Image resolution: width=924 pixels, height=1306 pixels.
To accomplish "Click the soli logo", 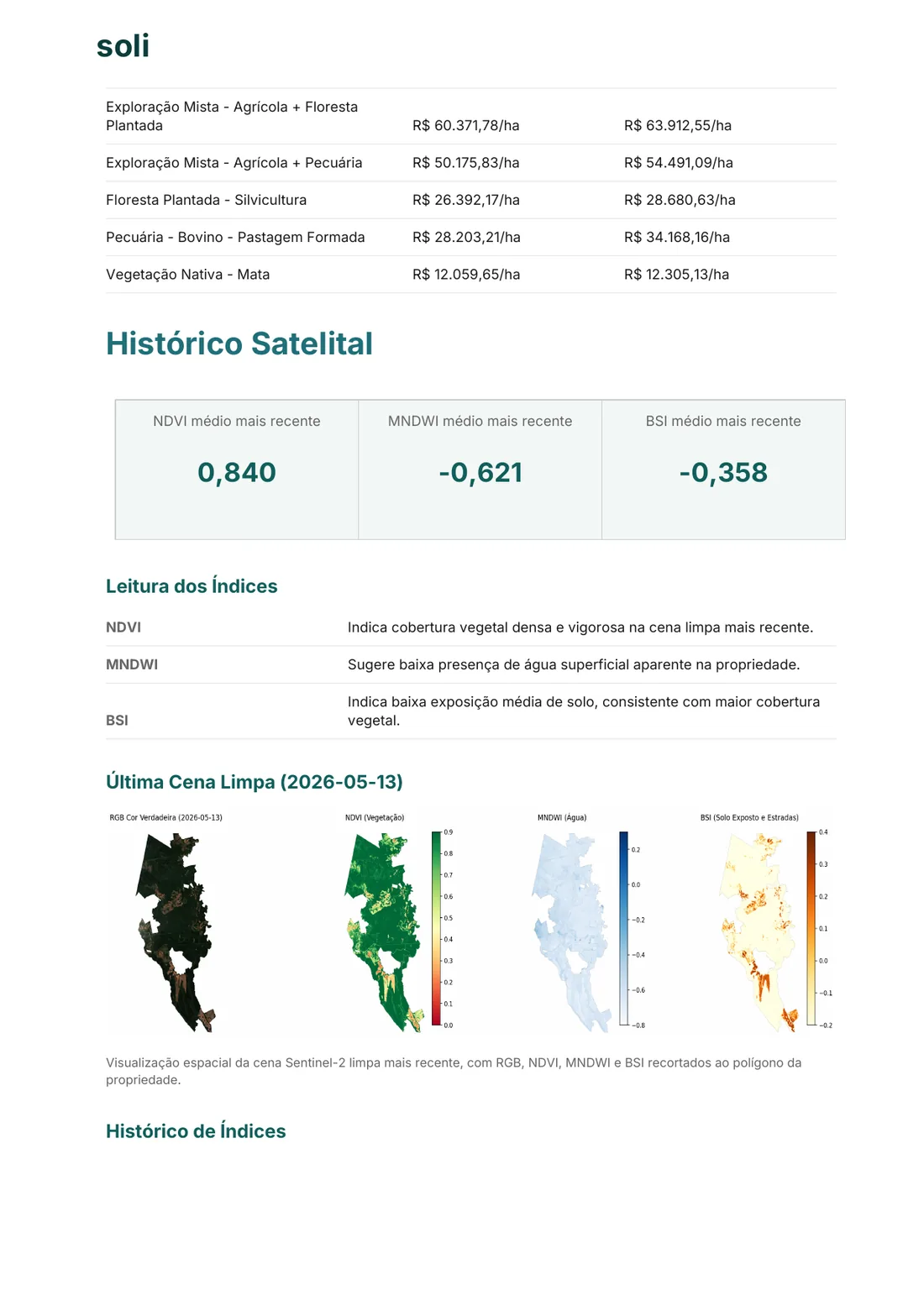I will click(123, 46).
